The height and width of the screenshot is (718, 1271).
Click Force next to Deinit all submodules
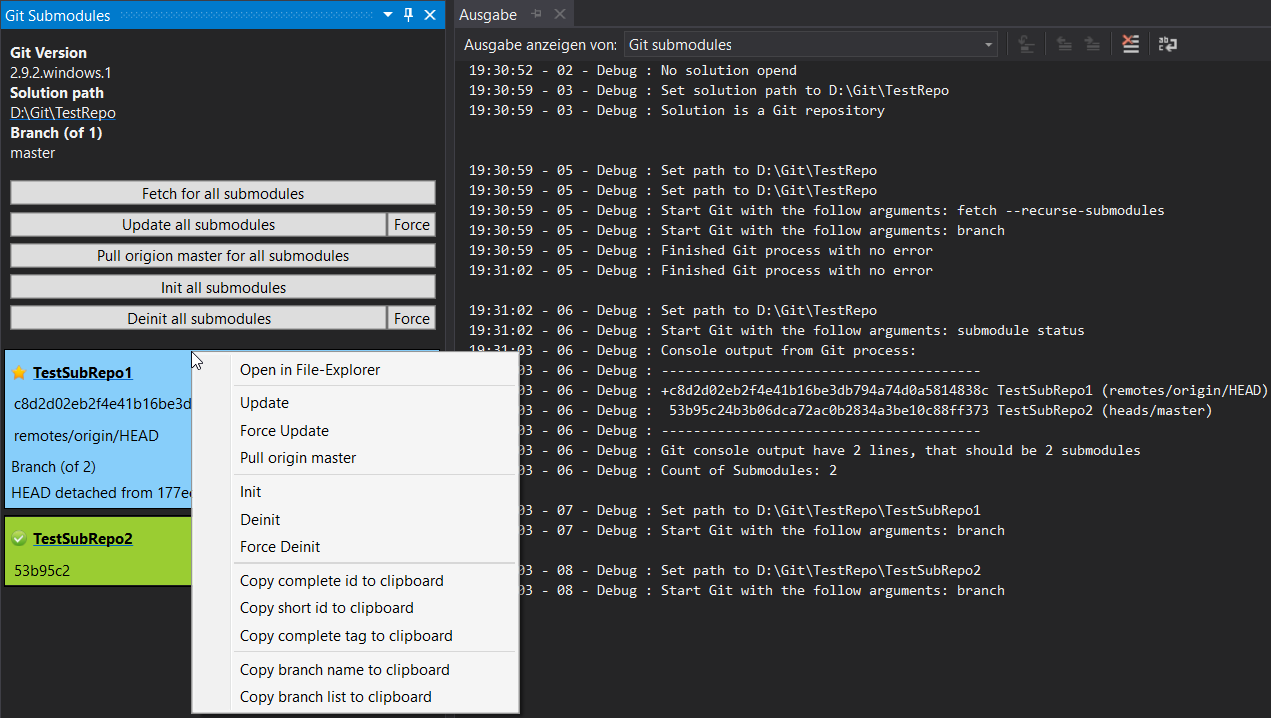[x=411, y=318]
